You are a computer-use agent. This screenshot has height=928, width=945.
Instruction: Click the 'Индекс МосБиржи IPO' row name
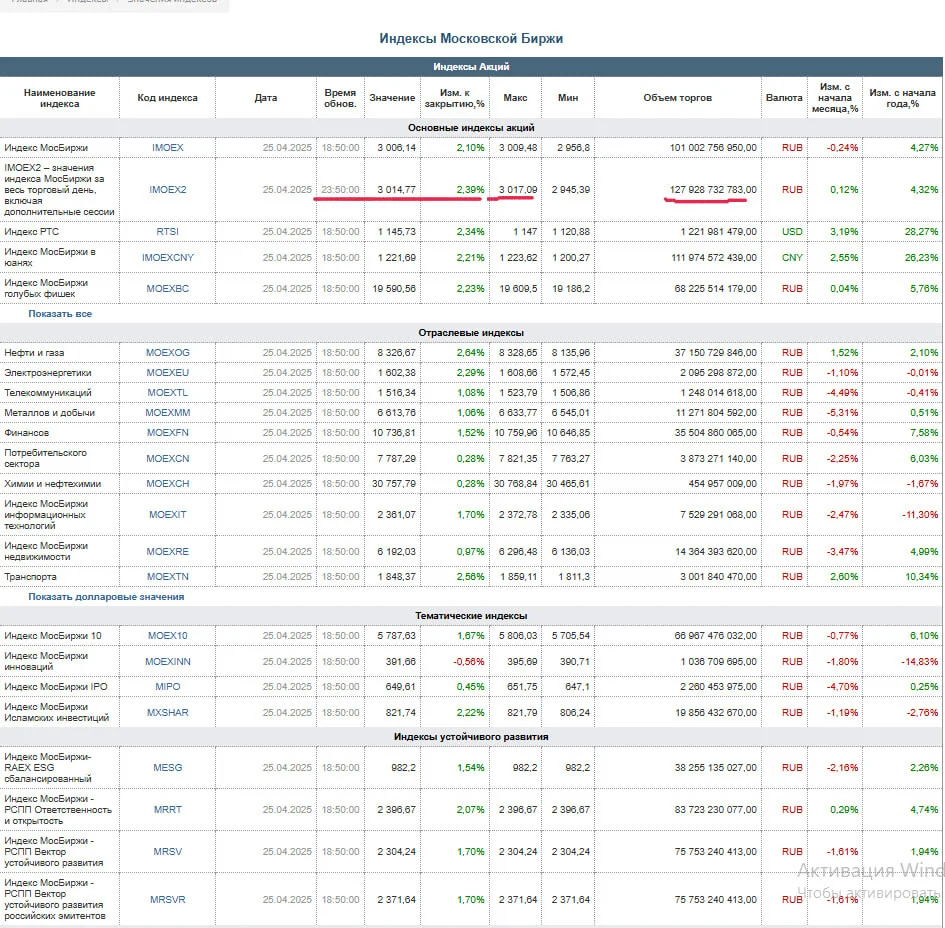point(55,687)
